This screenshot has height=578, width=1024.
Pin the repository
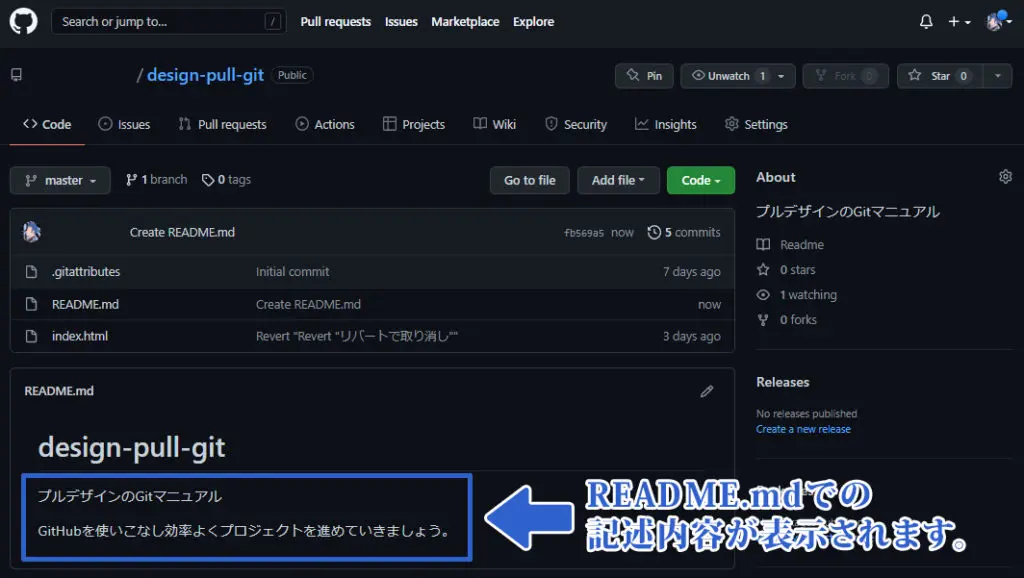tap(643, 75)
